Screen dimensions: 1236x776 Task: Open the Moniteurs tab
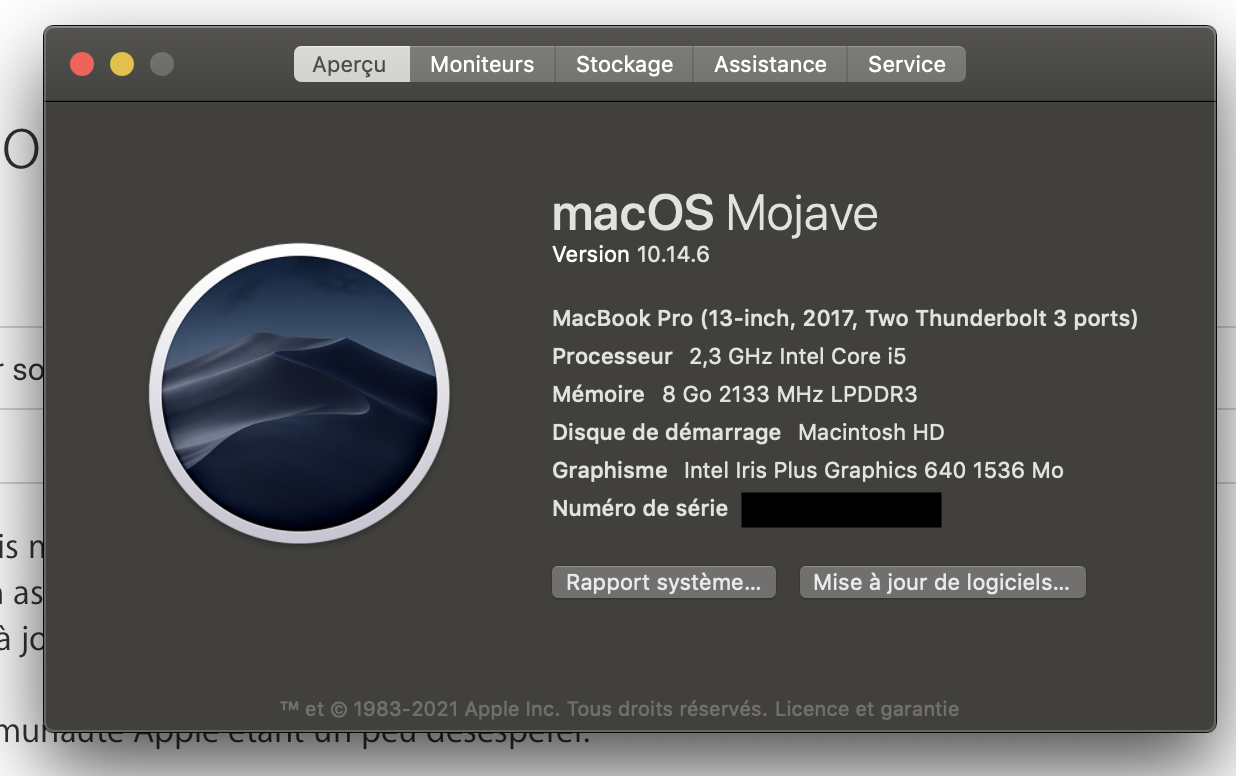click(x=482, y=64)
